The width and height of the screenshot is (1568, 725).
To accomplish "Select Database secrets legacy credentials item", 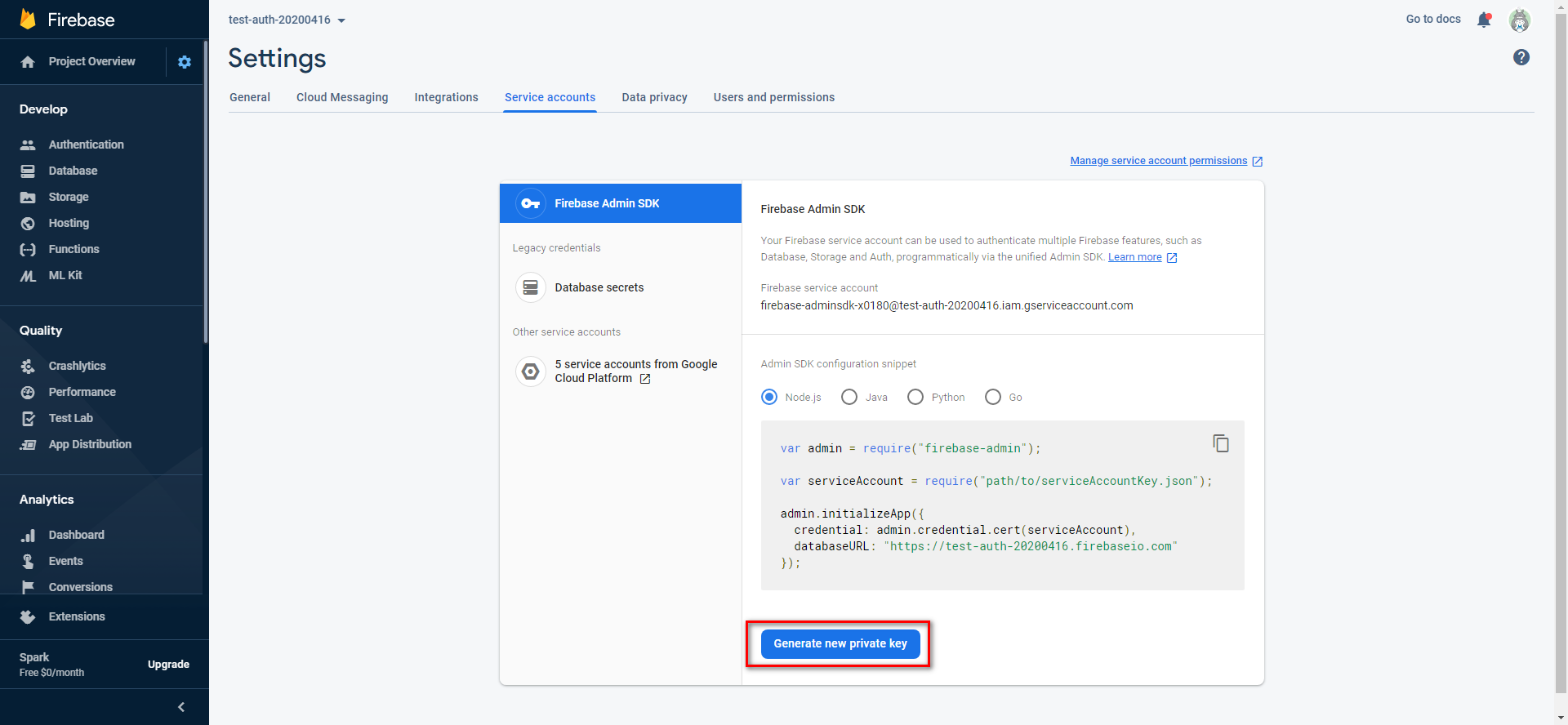I will 621,287.
